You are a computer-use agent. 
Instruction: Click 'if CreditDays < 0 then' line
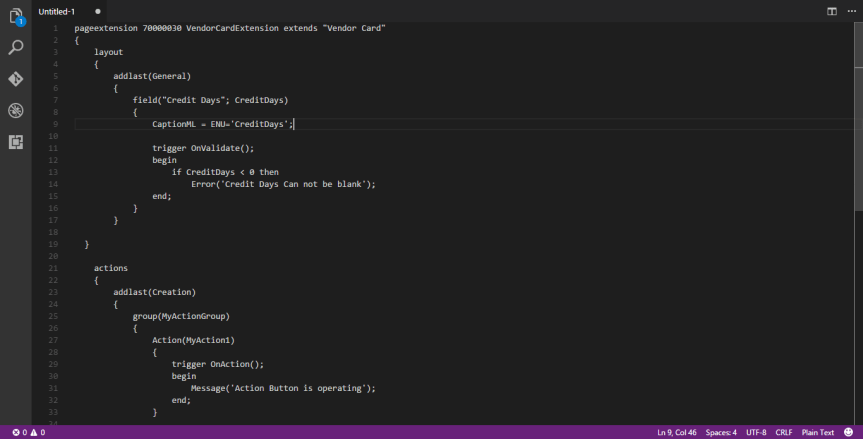tap(225, 172)
